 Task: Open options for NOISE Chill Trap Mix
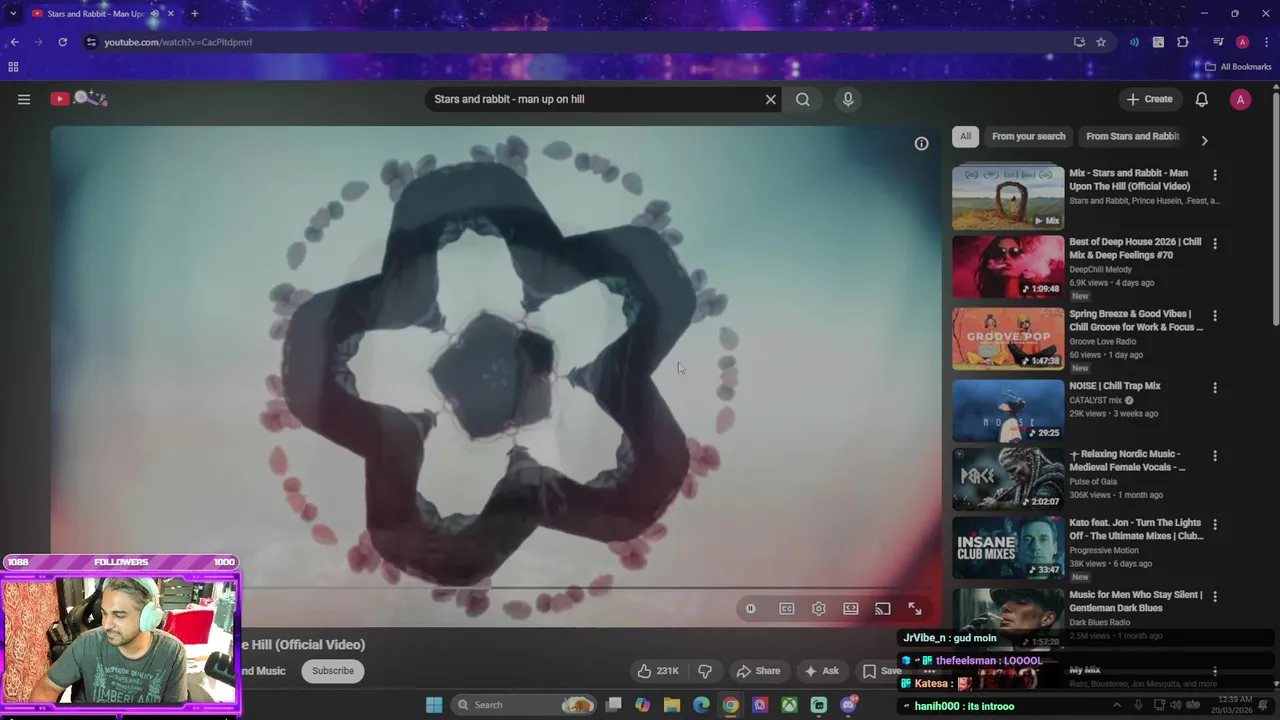(1215, 387)
